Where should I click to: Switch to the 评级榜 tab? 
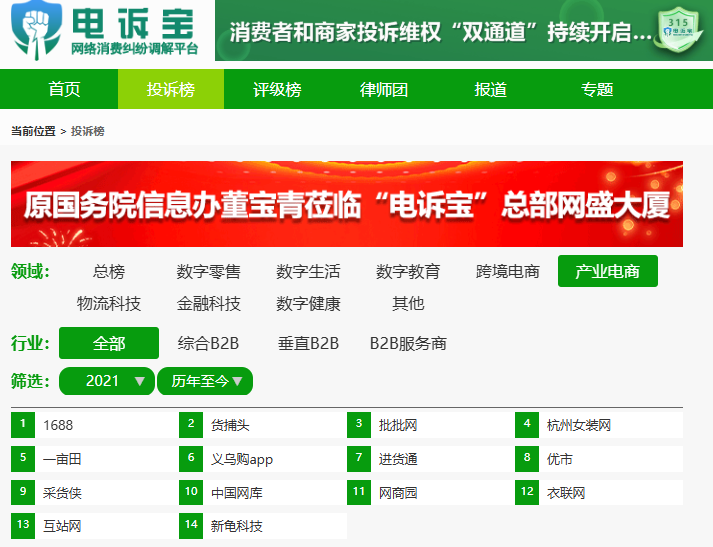click(277, 89)
